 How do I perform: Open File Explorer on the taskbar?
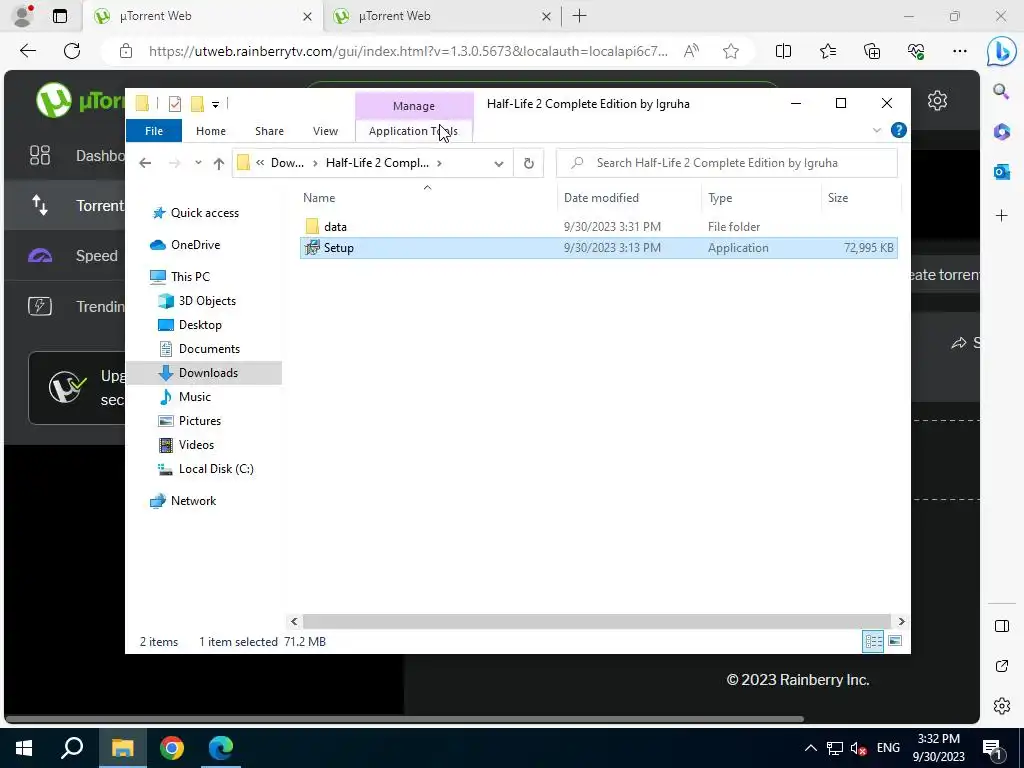pyautogui.click(x=122, y=747)
